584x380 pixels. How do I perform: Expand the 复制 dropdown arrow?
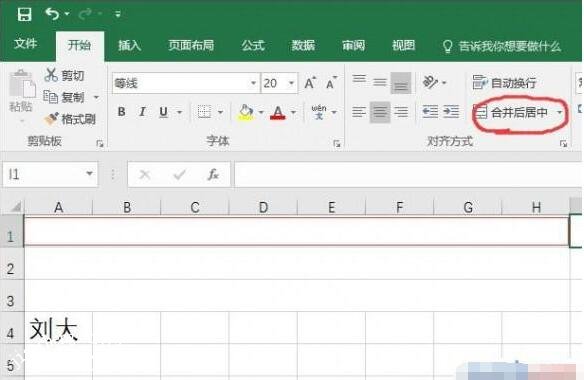(x=96, y=97)
